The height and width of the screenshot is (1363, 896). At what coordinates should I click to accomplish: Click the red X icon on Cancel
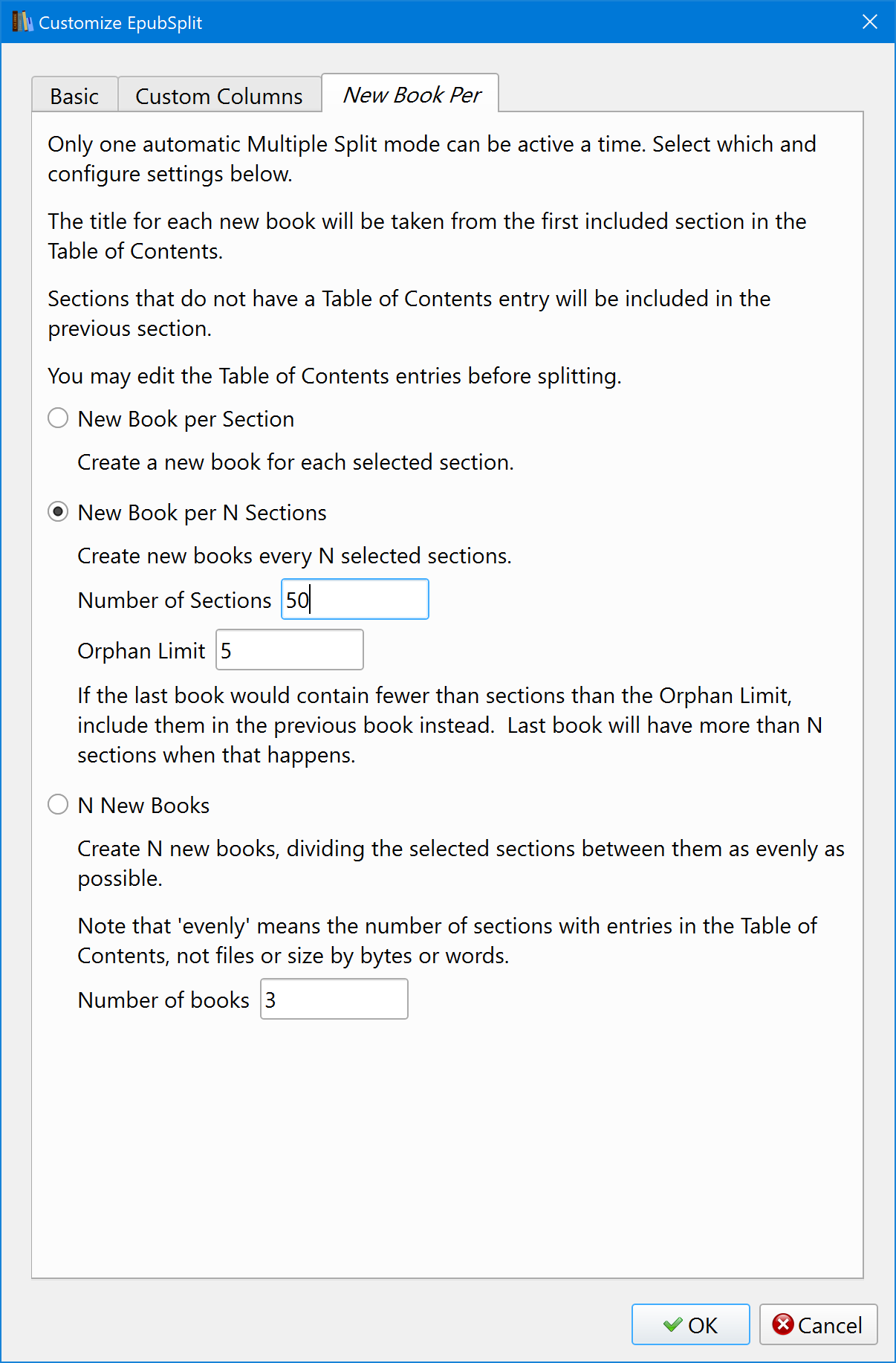pyautogui.click(x=782, y=1324)
